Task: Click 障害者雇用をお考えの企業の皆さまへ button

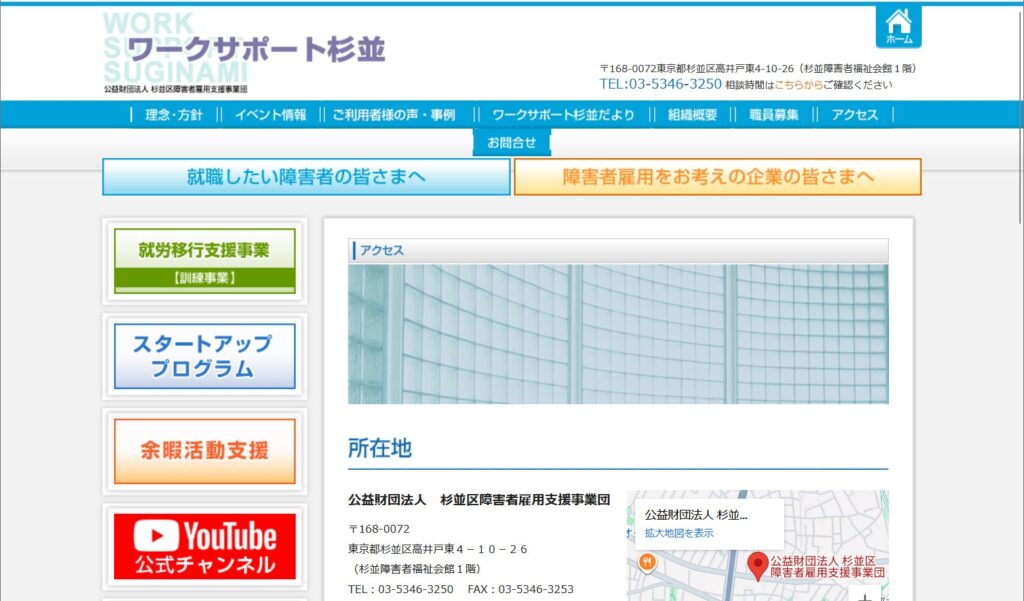Action: point(717,177)
